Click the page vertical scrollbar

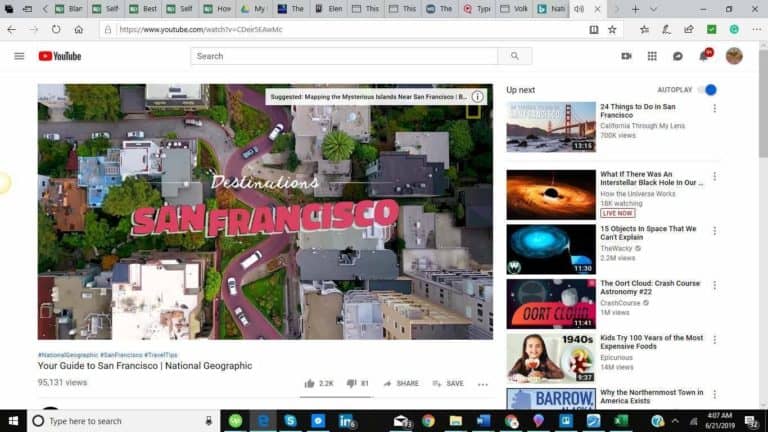click(762, 120)
